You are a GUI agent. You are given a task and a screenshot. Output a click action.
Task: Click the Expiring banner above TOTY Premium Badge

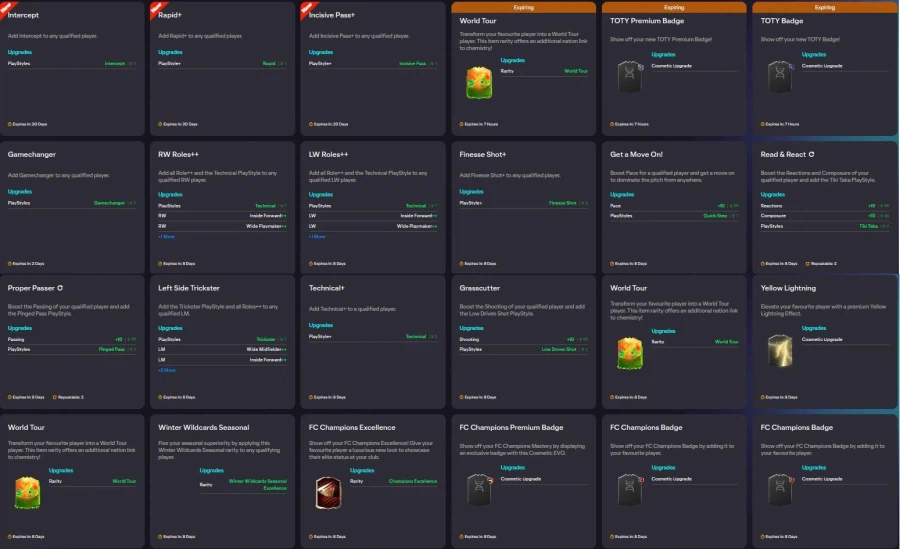[674, 7]
